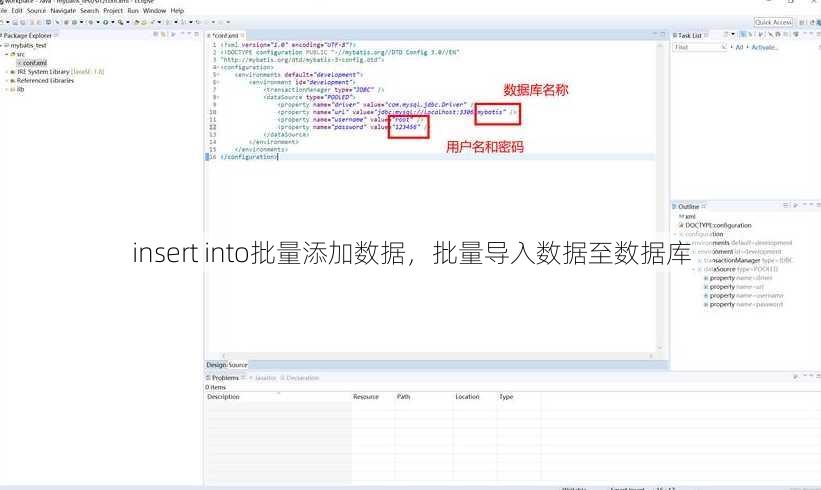Viewport: 821px width, 490px height.
Task: Switch to the Design editor tab
Action: click(216, 365)
